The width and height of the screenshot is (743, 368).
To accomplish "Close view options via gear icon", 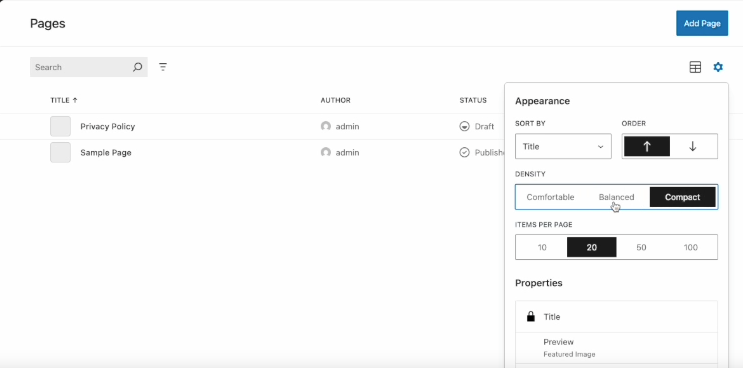I will tap(718, 67).
